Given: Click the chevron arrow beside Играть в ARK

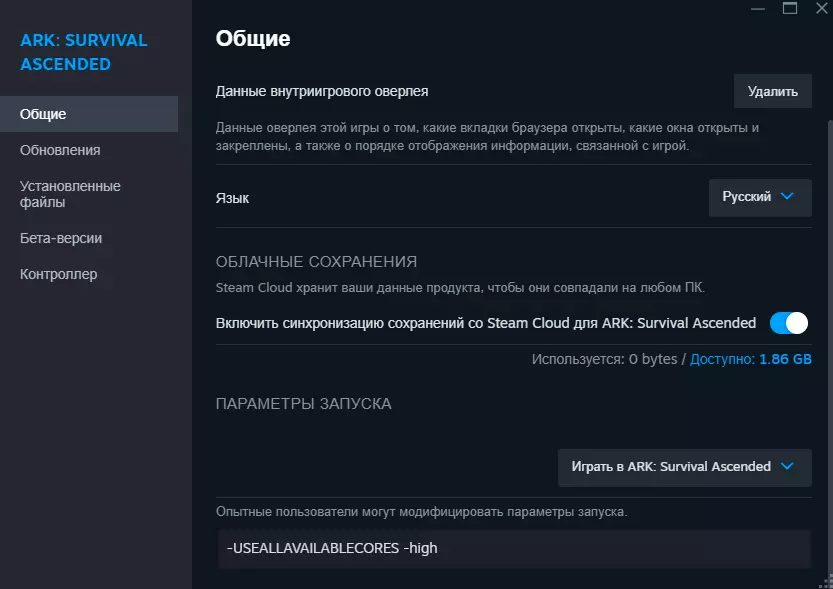Looking at the screenshot, I should tap(787, 466).
